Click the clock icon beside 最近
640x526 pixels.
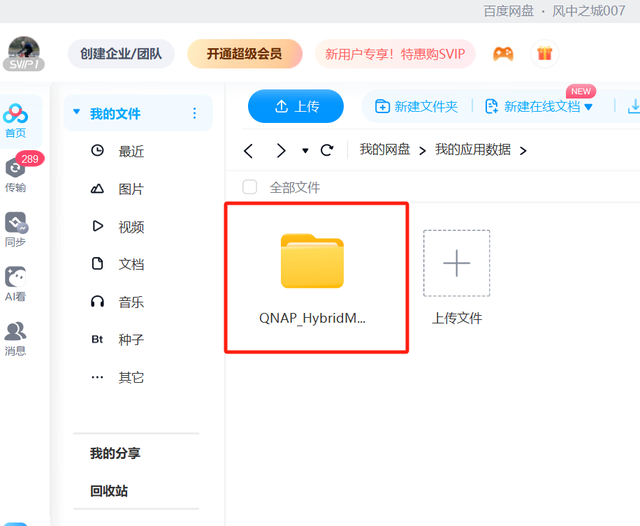97,151
